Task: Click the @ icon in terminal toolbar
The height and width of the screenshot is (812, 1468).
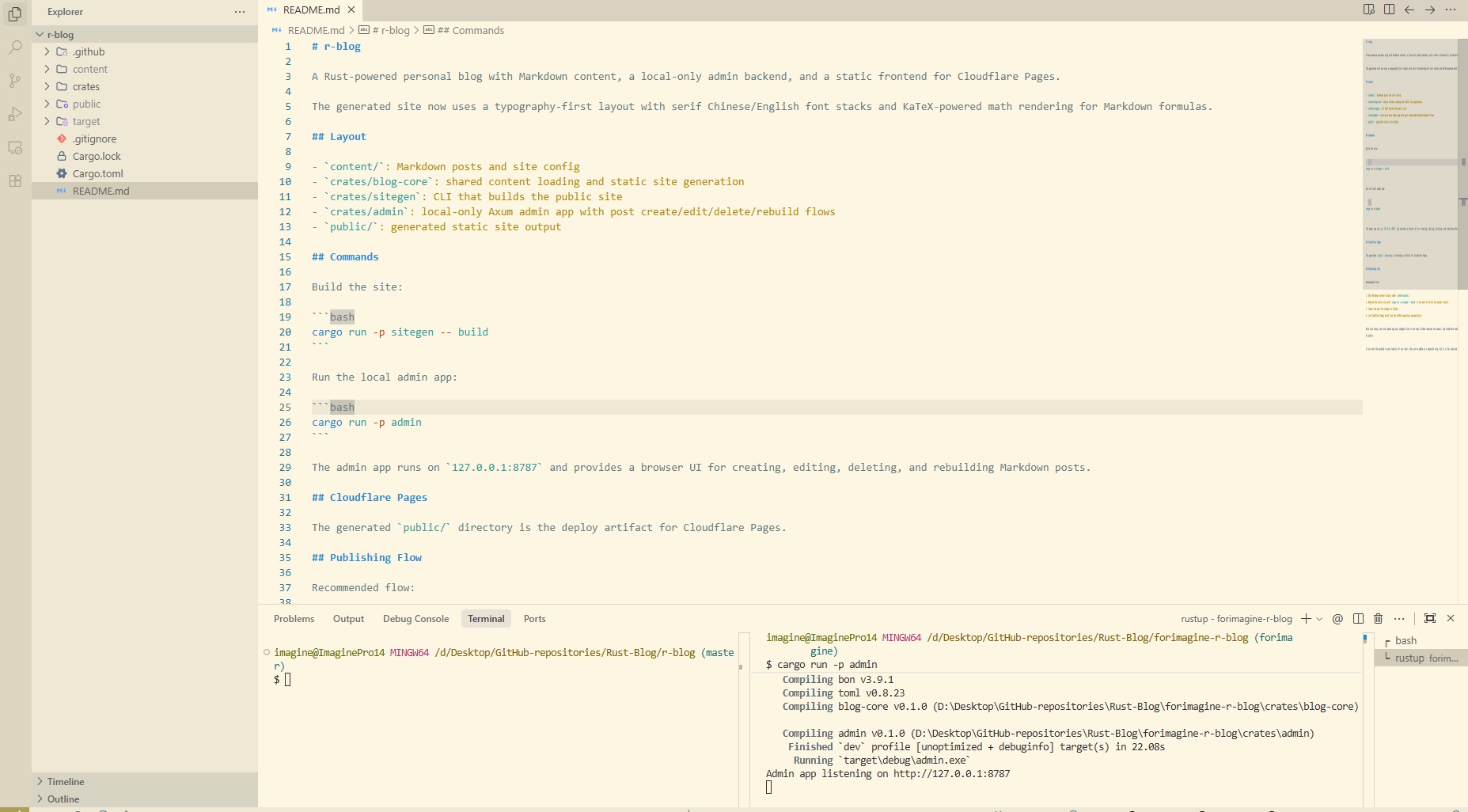Action: (1337, 619)
